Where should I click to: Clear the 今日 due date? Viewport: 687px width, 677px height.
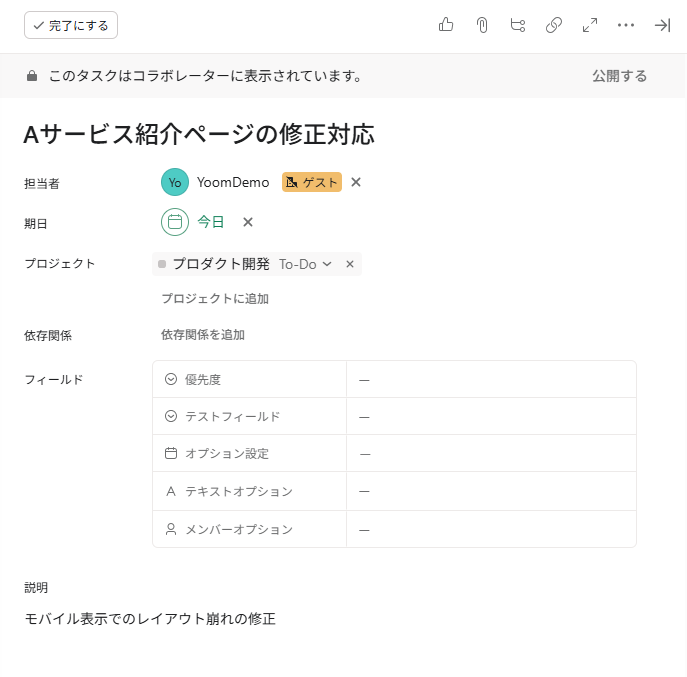point(248,222)
